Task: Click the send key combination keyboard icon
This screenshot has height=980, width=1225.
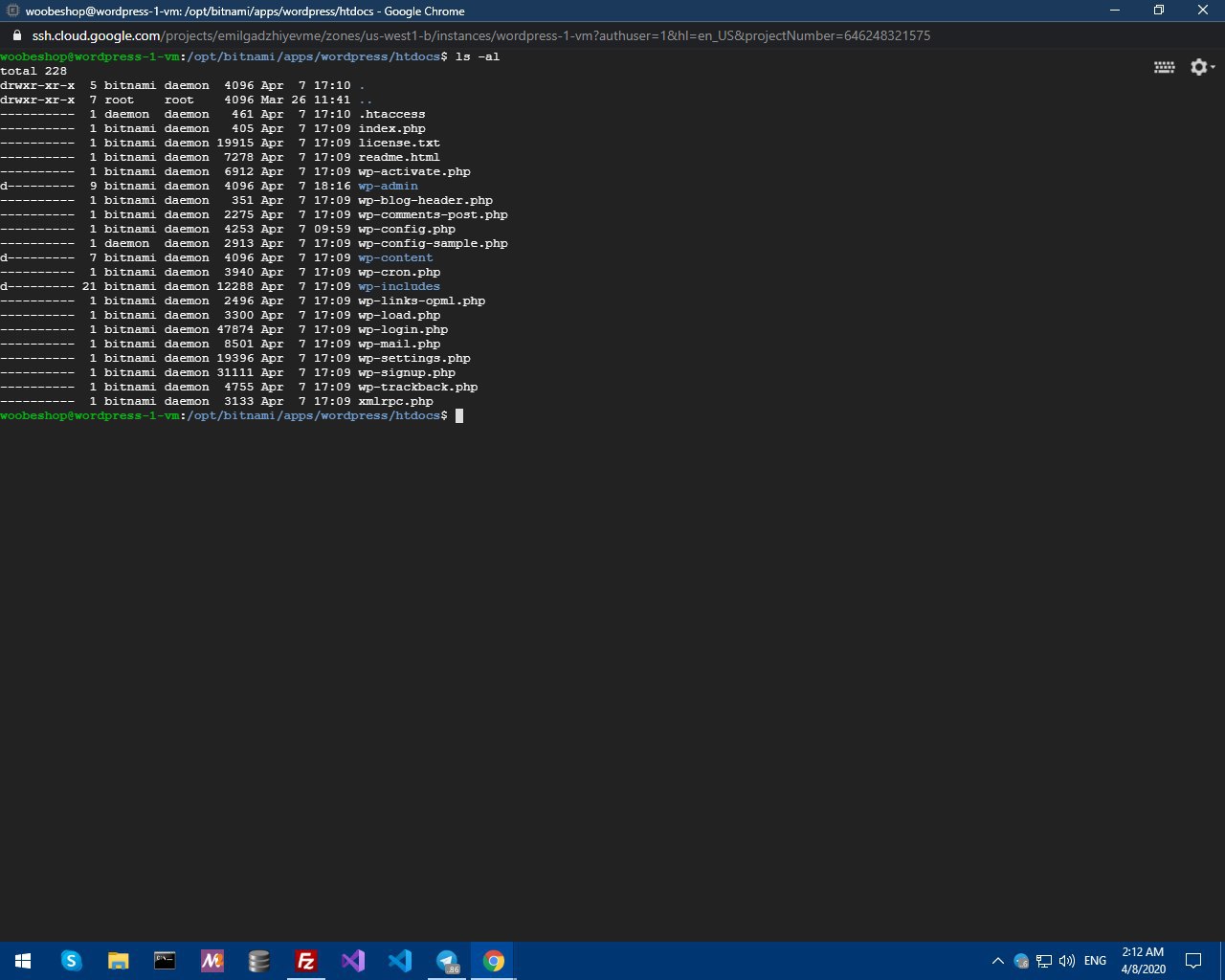Action: tap(1164, 67)
